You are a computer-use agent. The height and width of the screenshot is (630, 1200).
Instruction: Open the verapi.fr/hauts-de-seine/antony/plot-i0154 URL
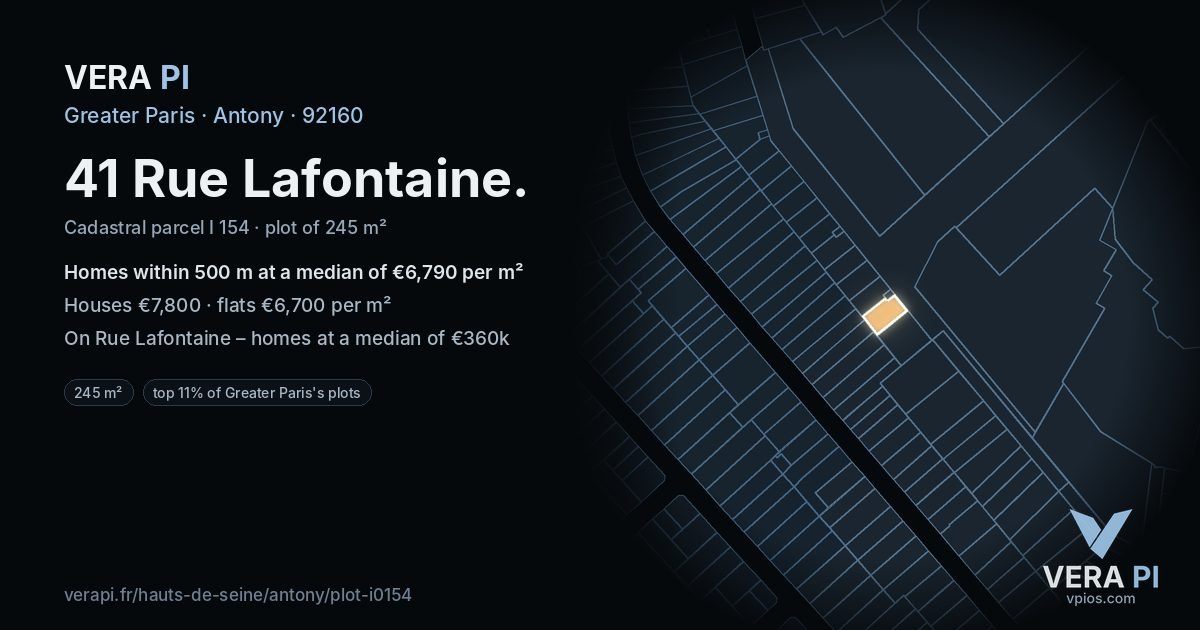(x=238, y=595)
